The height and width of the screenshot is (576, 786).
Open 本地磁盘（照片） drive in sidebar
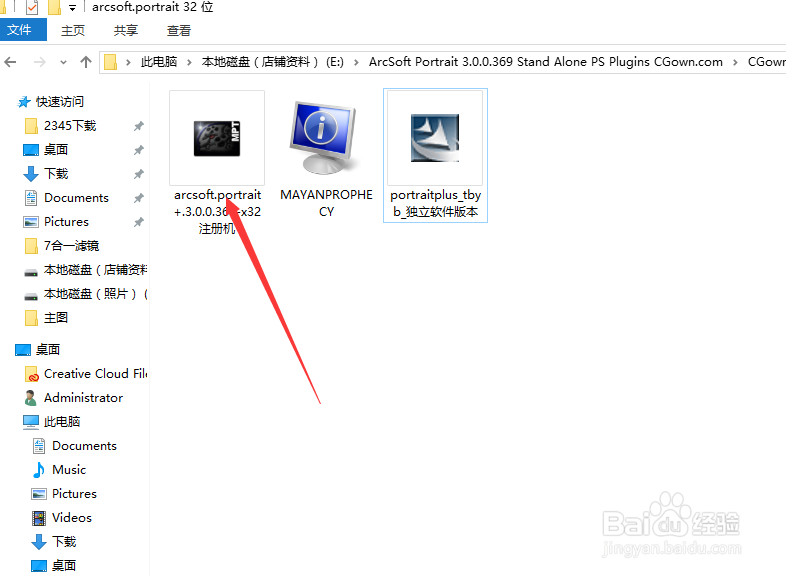pyautogui.click(x=95, y=294)
